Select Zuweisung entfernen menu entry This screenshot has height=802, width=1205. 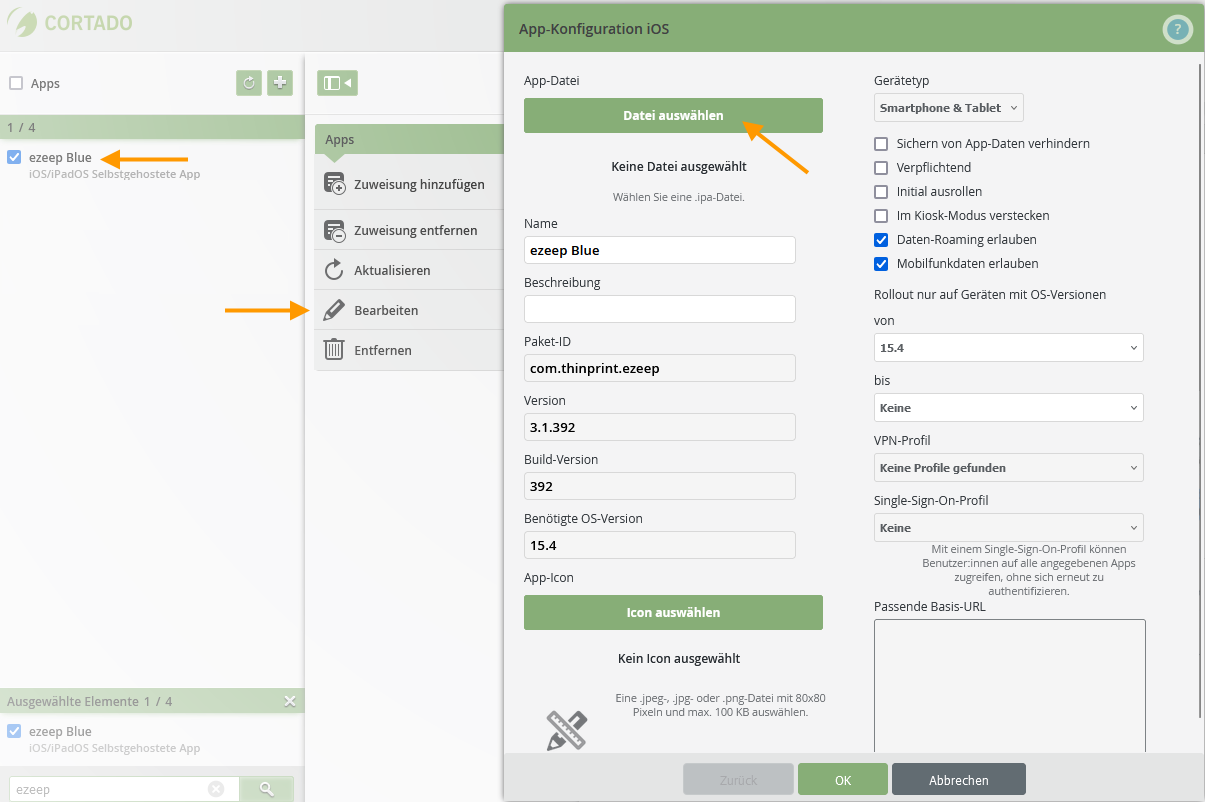pos(409,230)
